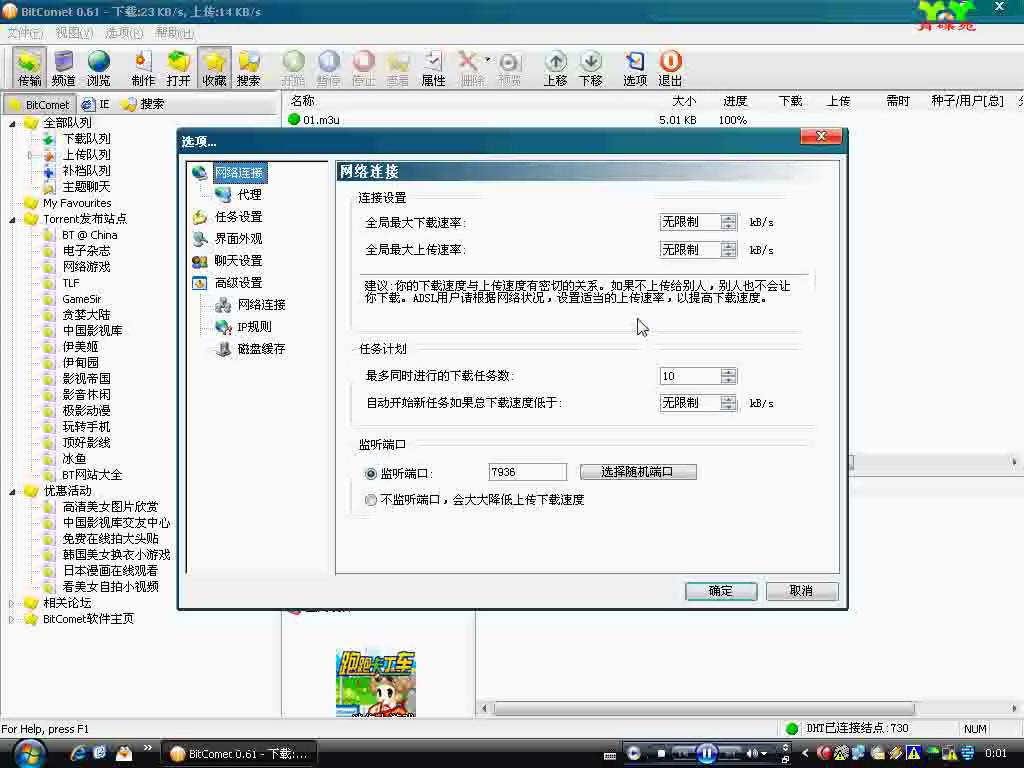Click the 最多同时进行的下载任务数 spinner arrows
The width and height of the screenshot is (1024, 768).
[x=728, y=376]
